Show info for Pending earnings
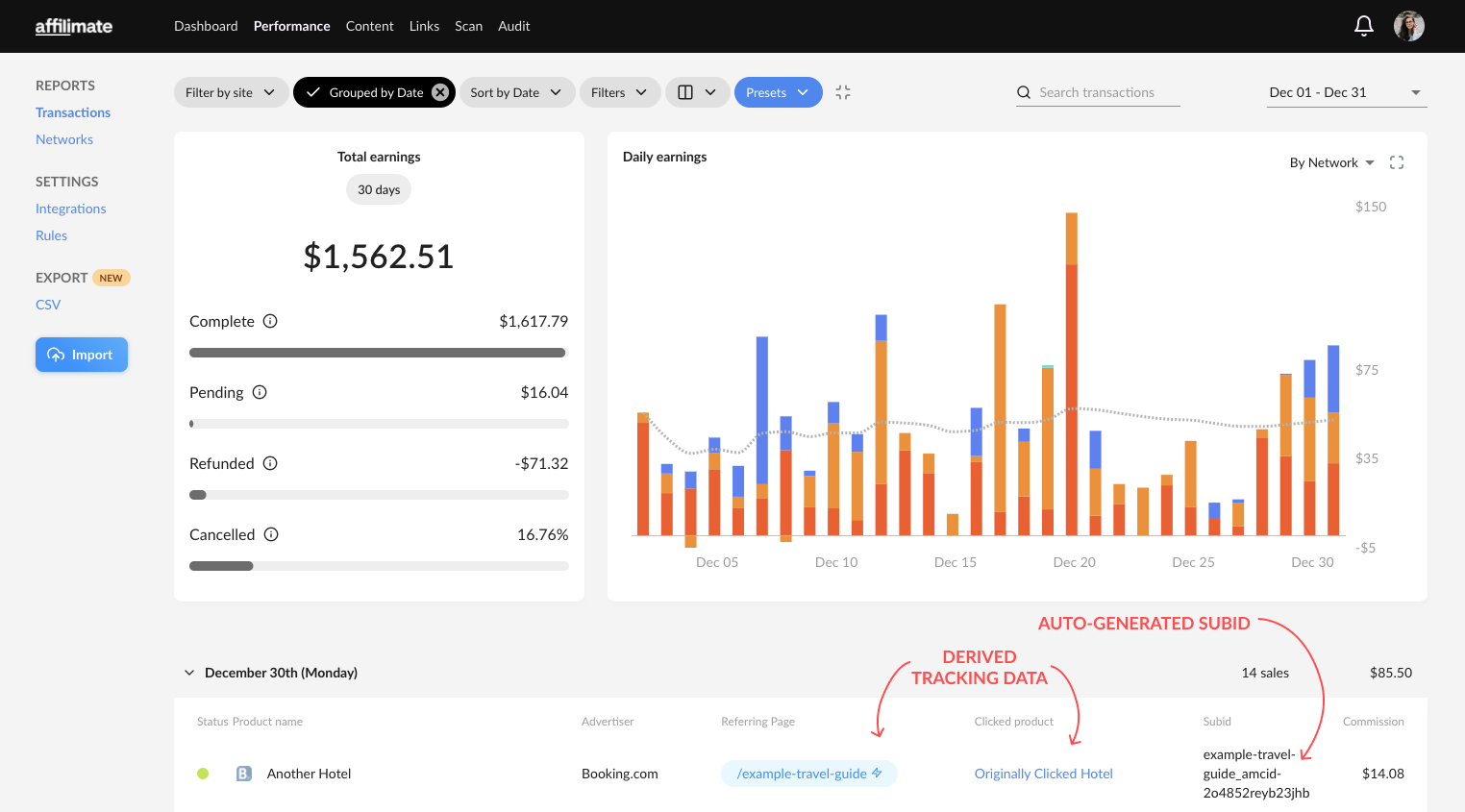Screen dimensions: 1465x812 click(x=260, y=392)
